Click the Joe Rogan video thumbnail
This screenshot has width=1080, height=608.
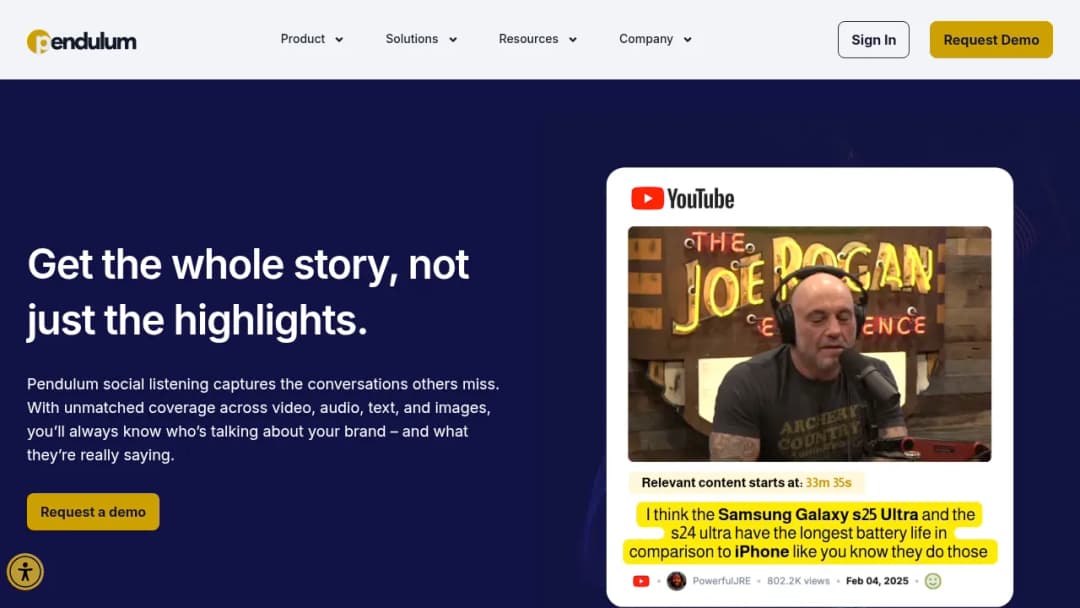coord(809,344)
